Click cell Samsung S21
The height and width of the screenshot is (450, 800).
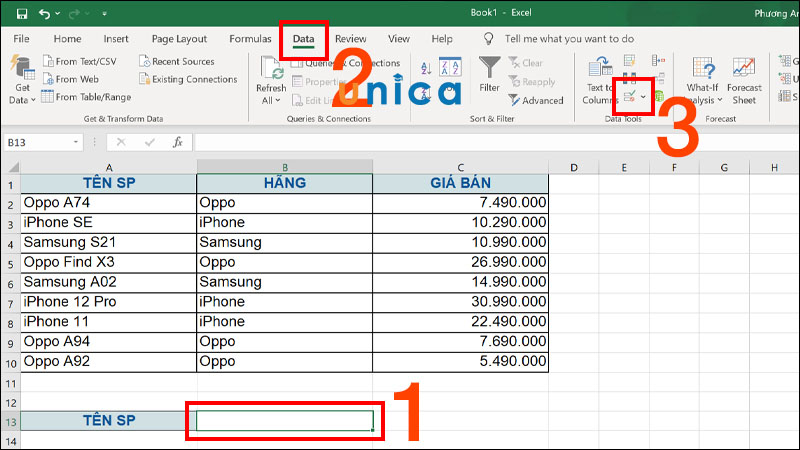(109, 243)
